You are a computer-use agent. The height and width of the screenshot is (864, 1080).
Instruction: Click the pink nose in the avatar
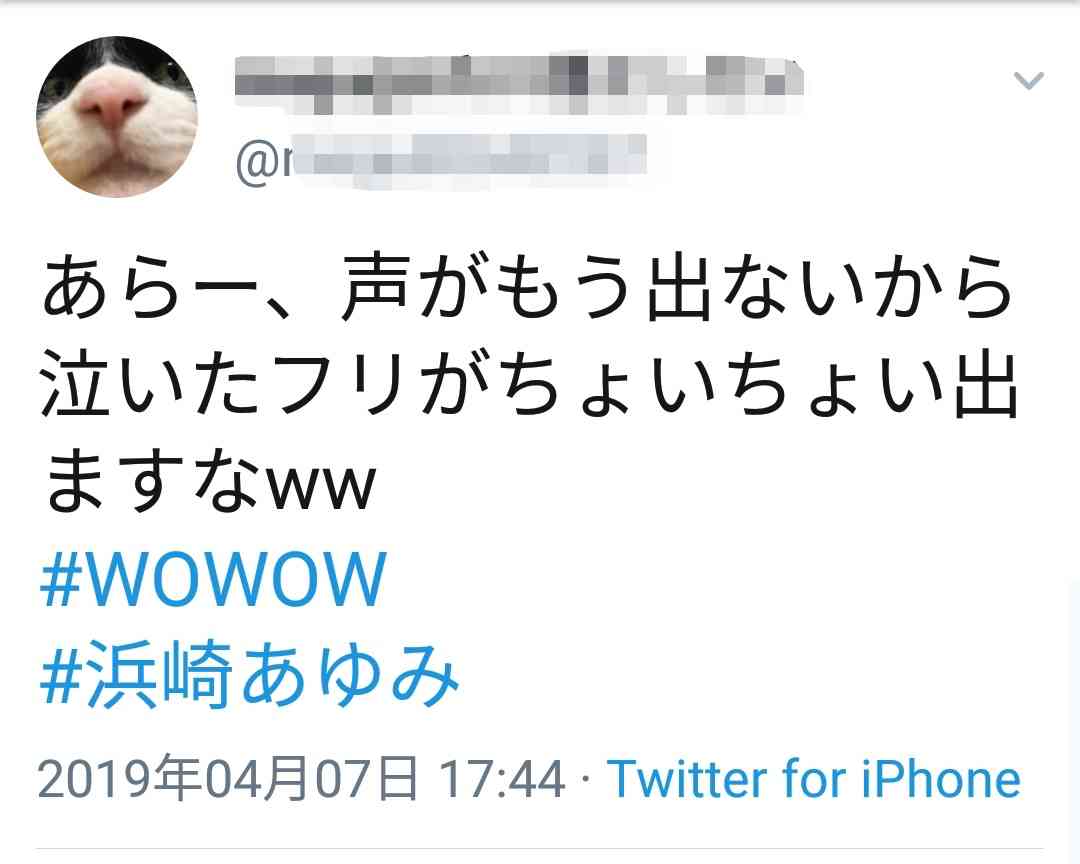pos(111,102)
